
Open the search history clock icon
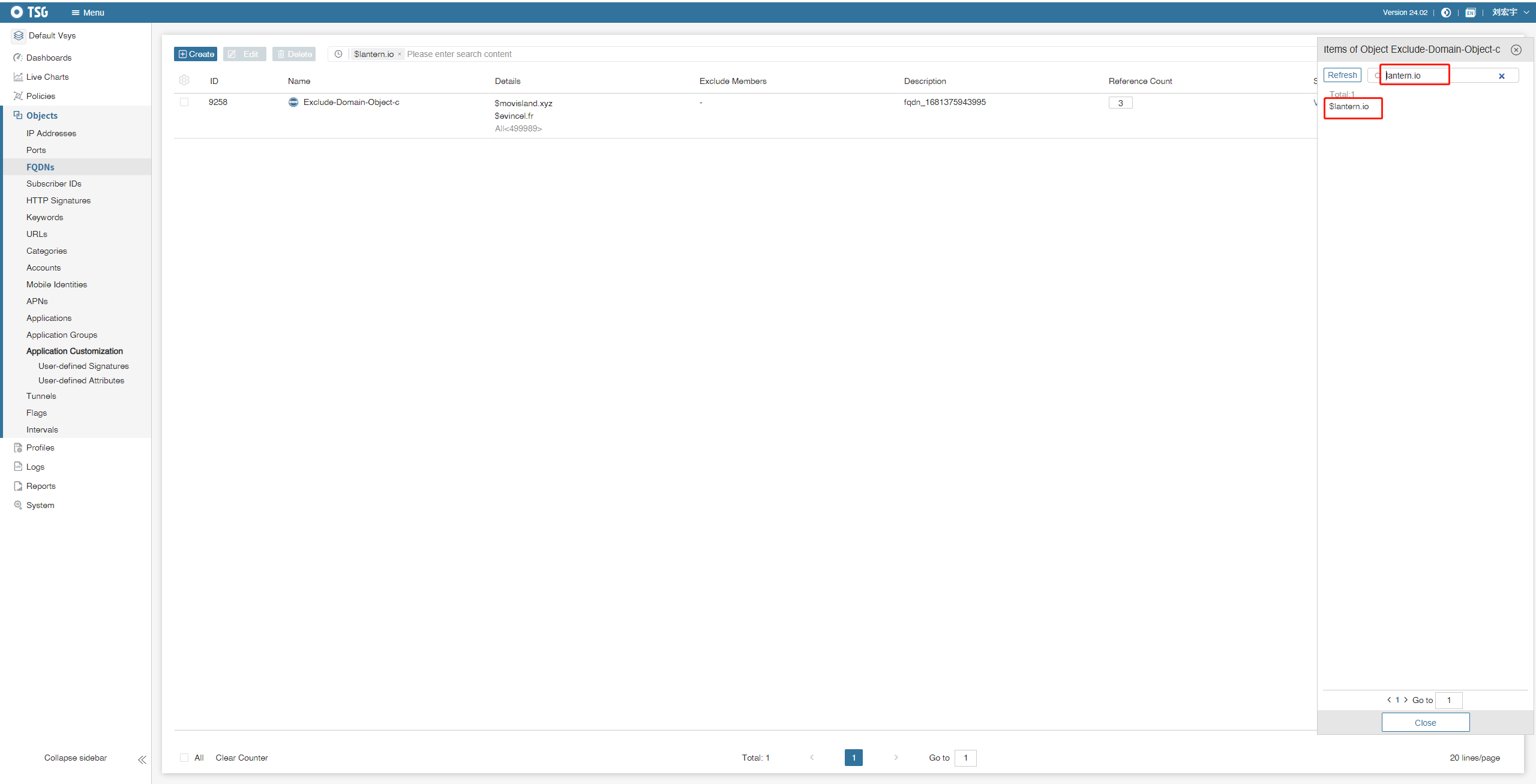(x=338, y=54)
